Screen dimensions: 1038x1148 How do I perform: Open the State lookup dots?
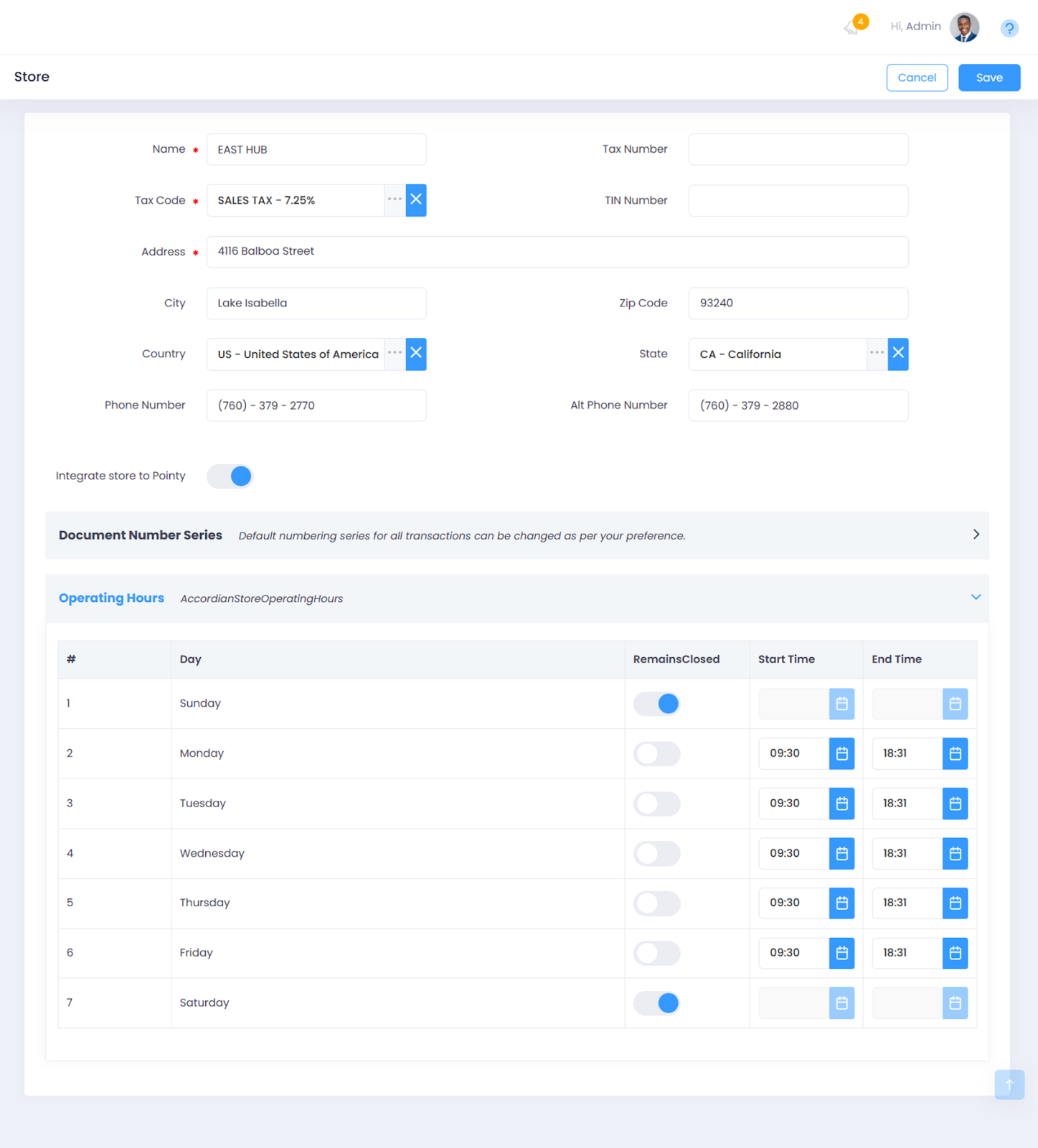(x=877, y=354)
